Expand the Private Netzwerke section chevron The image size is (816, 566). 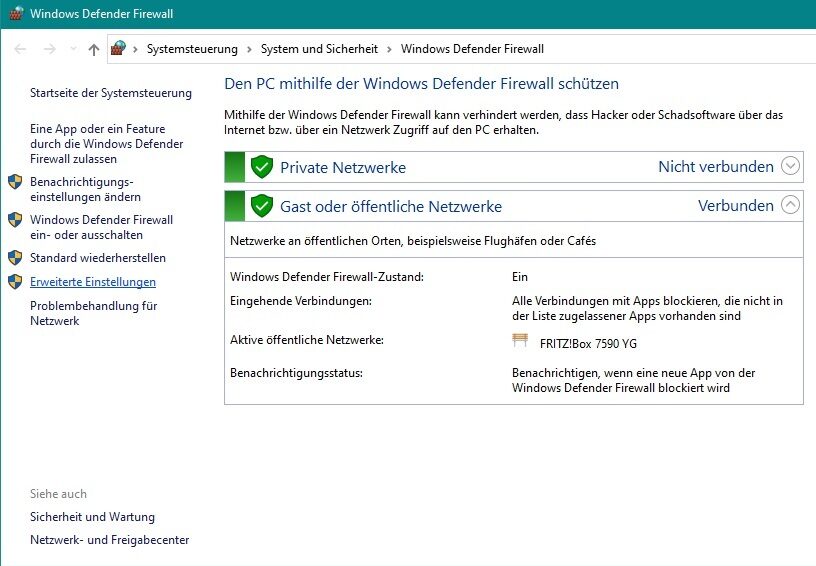790,166
